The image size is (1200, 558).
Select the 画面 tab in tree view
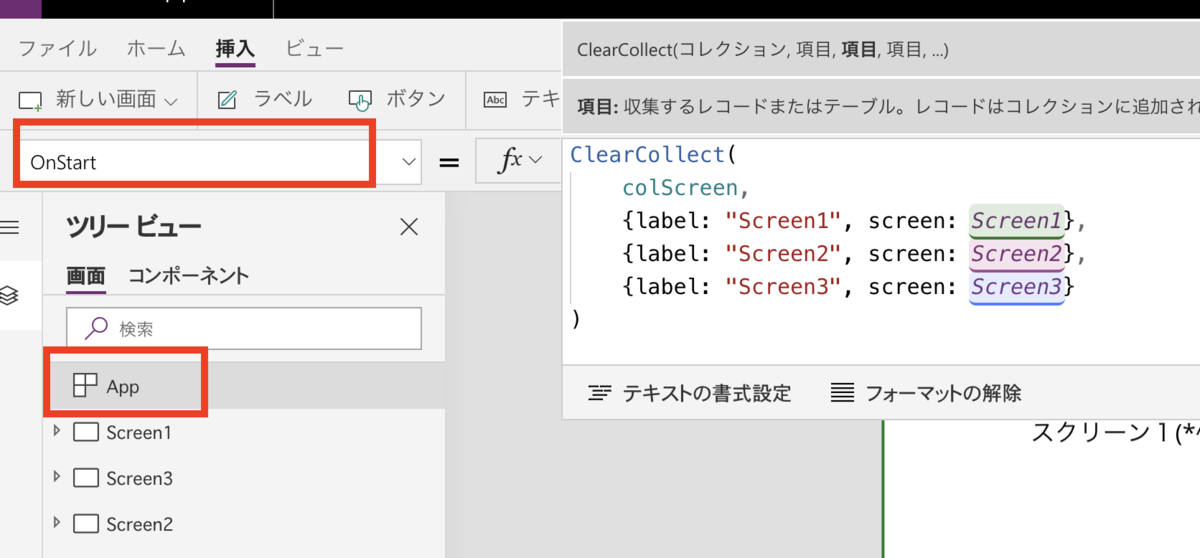(86, 276)
